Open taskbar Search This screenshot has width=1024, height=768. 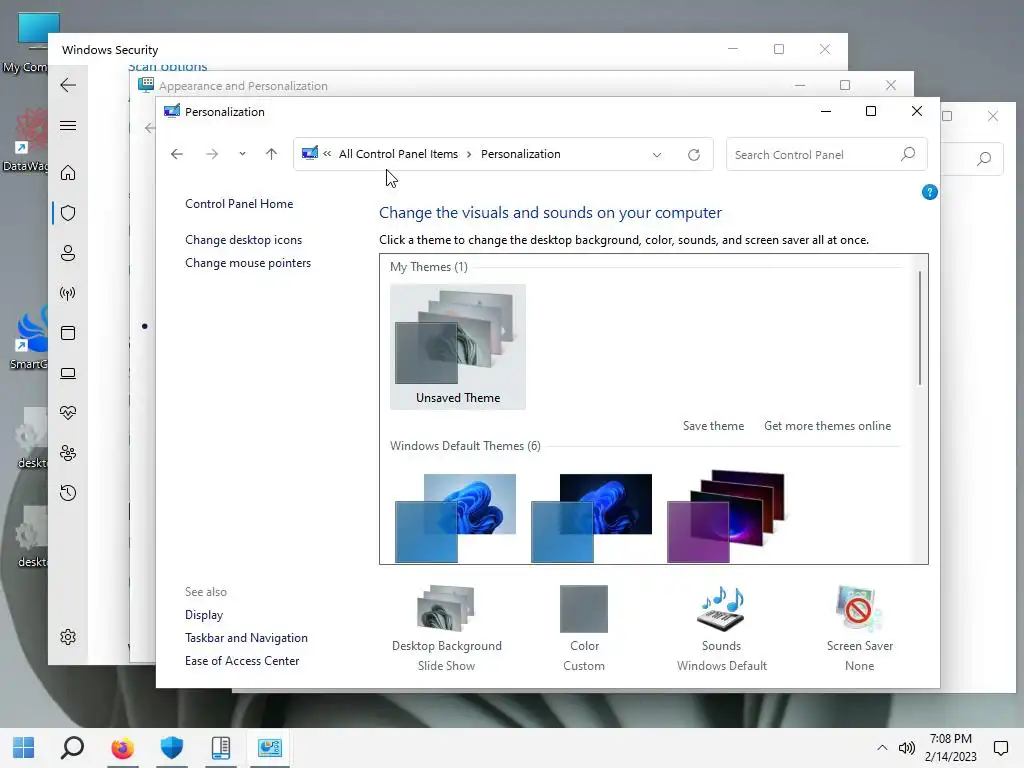coord(72,748)
